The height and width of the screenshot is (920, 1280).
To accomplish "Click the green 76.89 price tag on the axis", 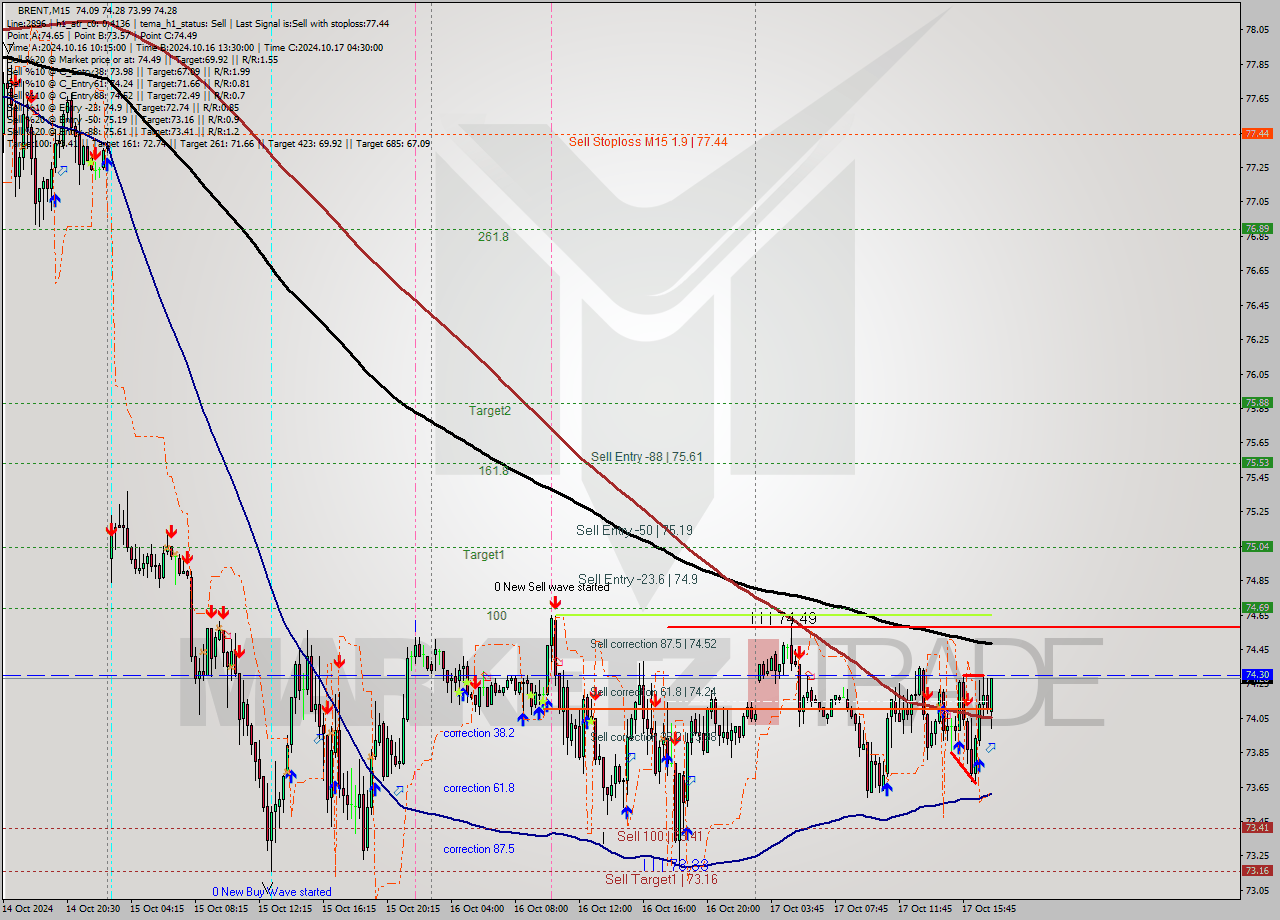I will pyautogui.click(x=1257, y=228).
